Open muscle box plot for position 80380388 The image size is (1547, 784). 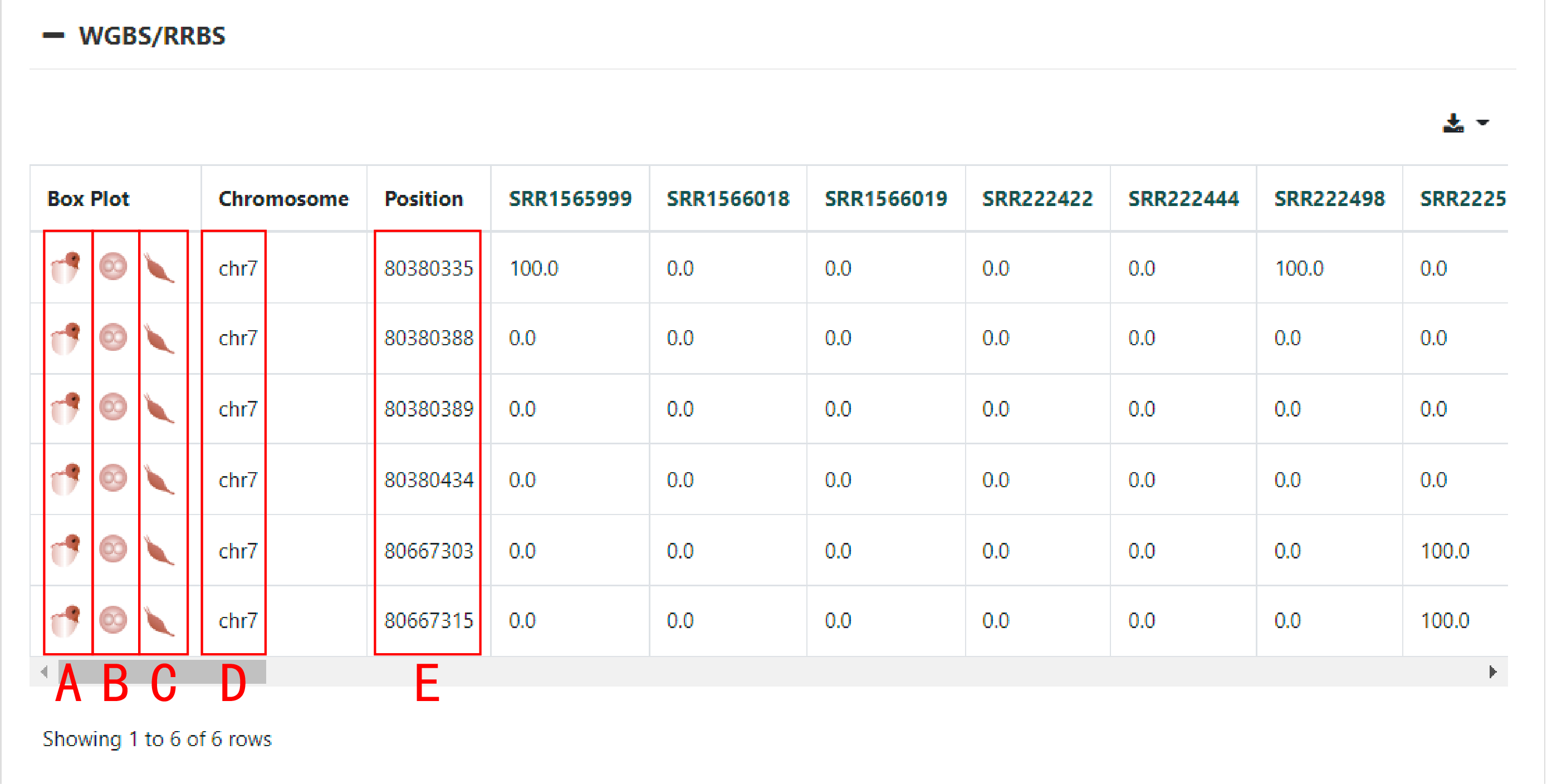point(159,339)
